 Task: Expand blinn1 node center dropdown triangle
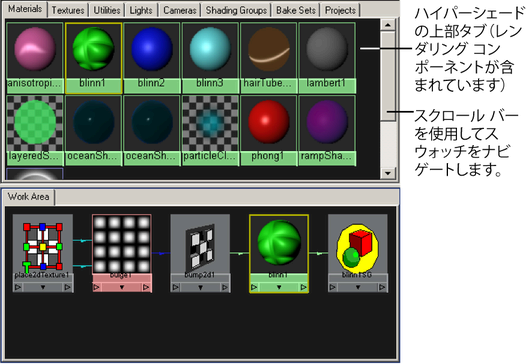279,288
